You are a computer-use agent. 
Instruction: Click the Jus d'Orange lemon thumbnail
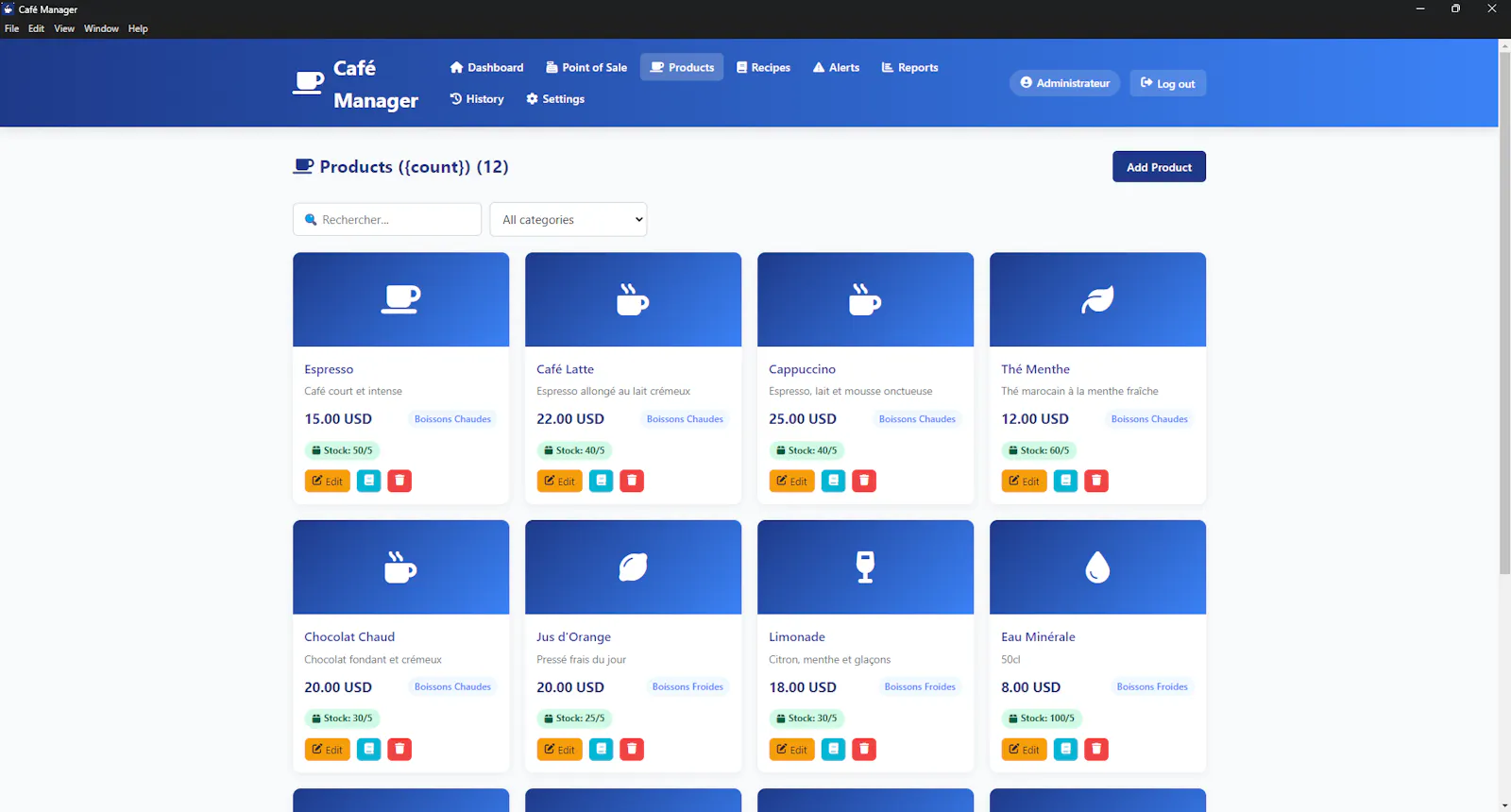click(x=633, y=567)
